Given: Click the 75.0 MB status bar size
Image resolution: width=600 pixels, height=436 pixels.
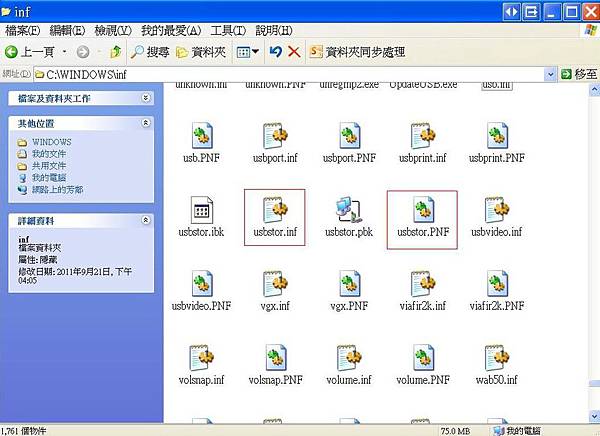Looking at the screenshot, I should pos(455,431).
